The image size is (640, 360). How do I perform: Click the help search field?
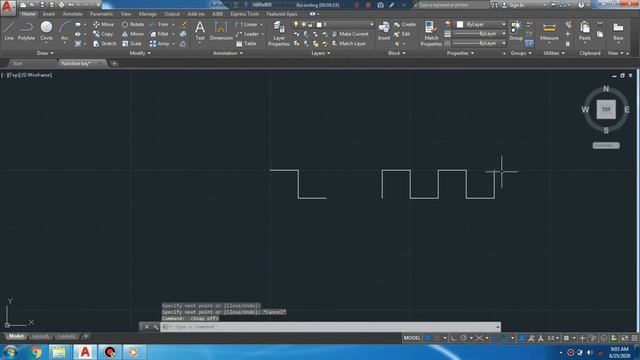pyautogui.click(x=453, y=5)
